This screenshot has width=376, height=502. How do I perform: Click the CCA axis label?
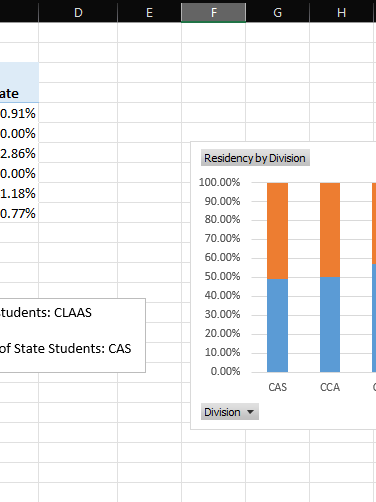click(330, 387)
